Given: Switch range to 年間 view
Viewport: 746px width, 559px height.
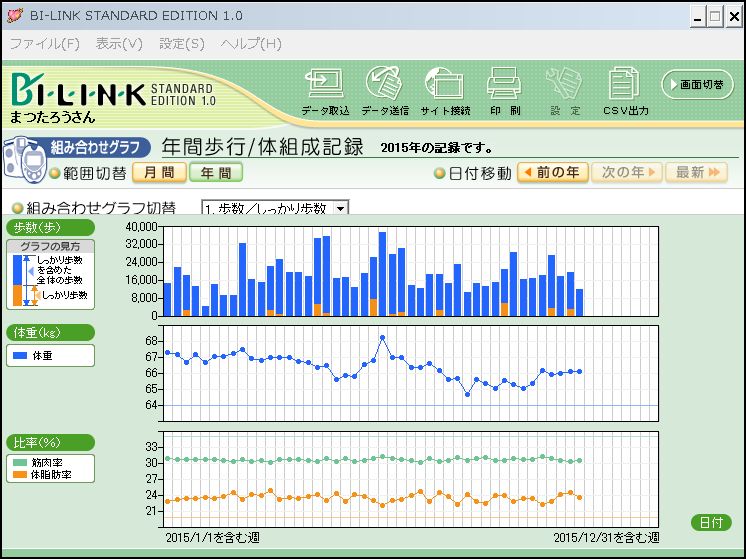Looking at the screenshot, I should point(216,173).
